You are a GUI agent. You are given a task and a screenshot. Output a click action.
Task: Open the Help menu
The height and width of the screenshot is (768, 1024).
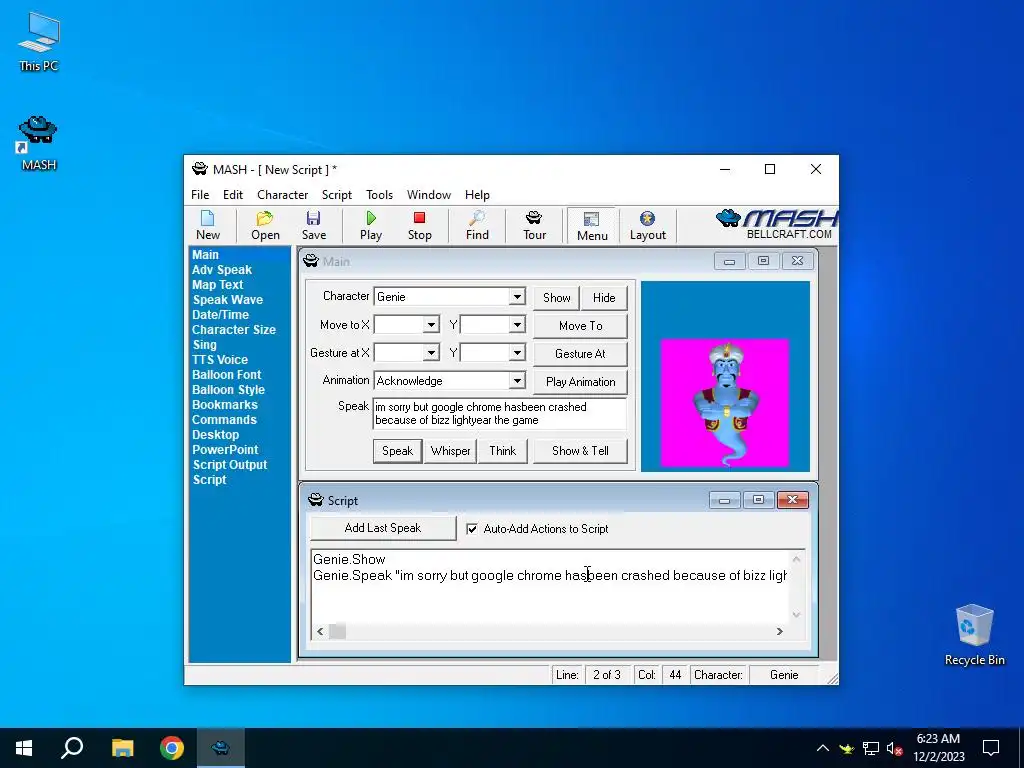click(477, 195)
